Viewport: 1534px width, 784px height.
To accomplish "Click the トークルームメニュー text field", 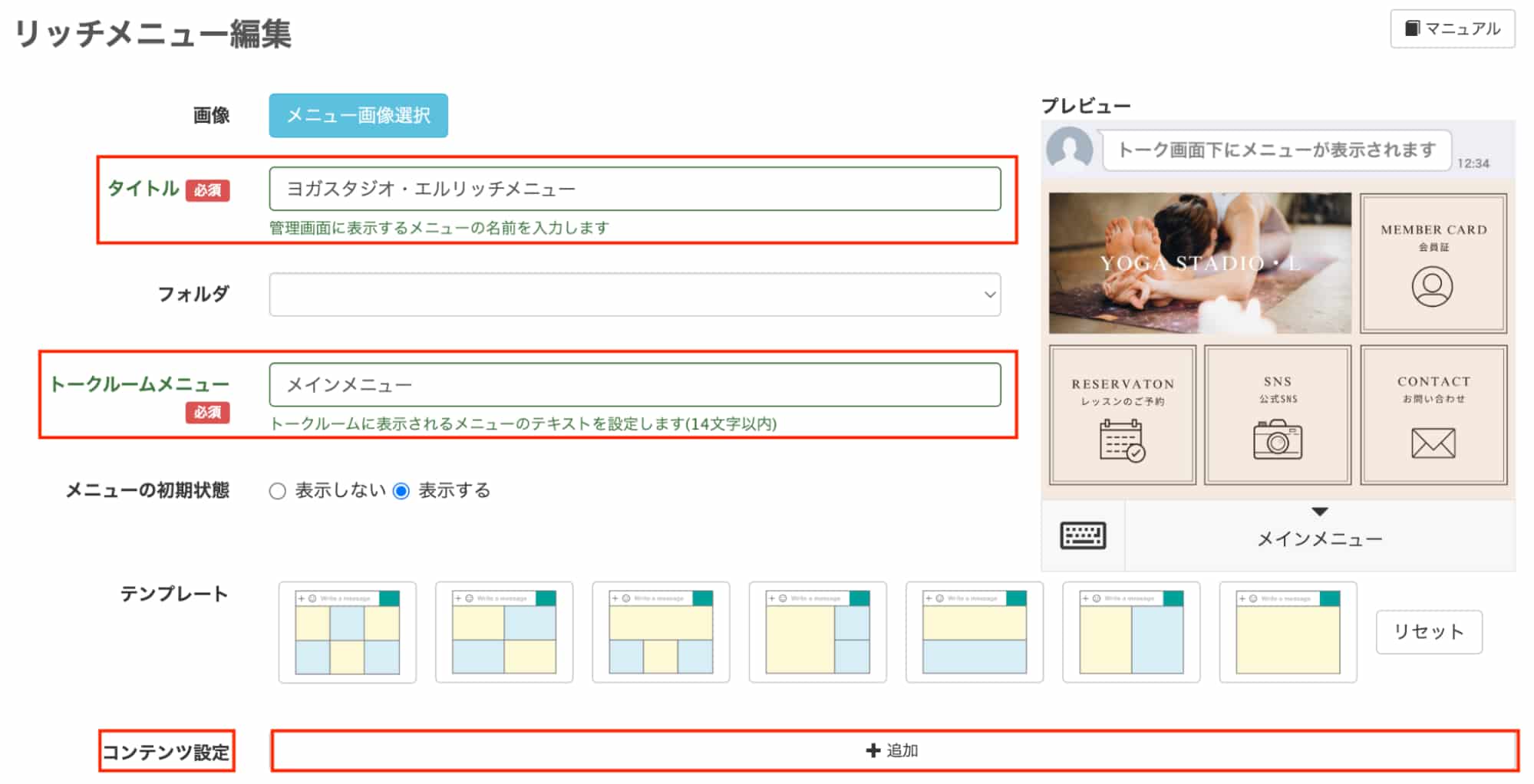I will [635, 385].
